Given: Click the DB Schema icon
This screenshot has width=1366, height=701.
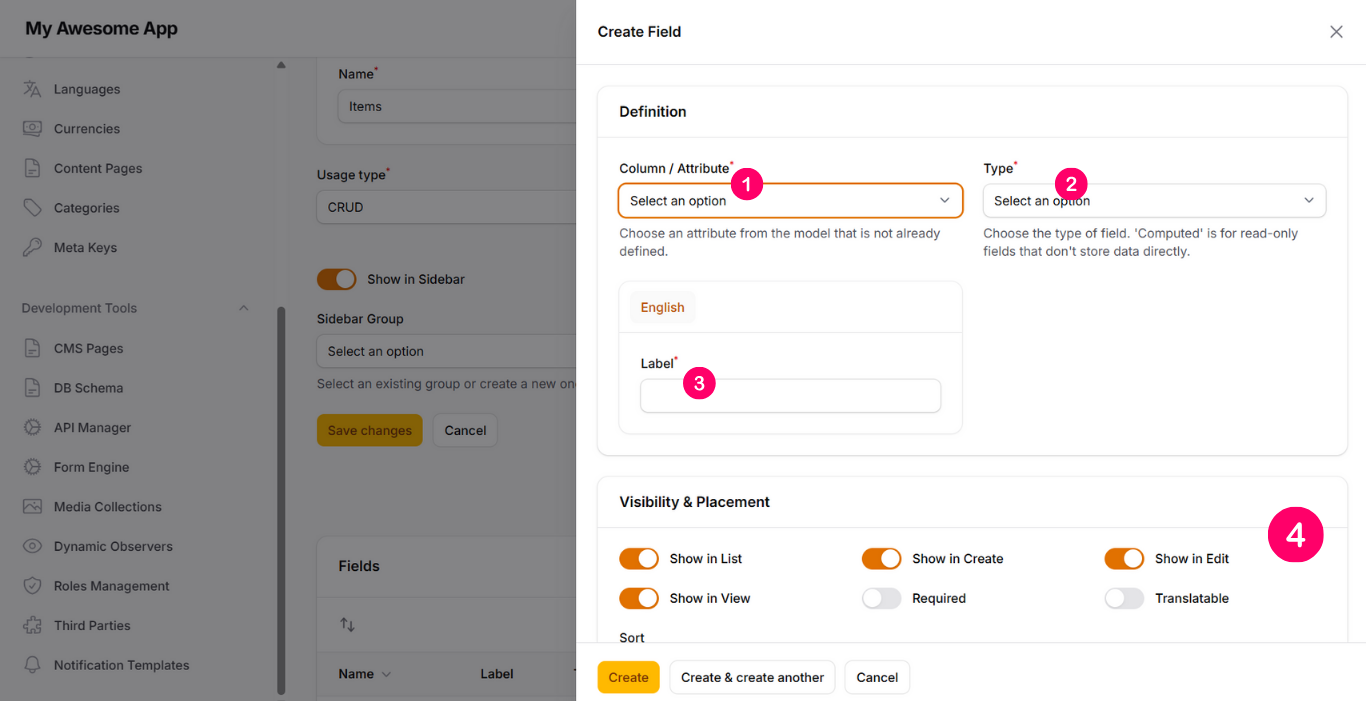Looking at the screenshot, I should 32,388.
